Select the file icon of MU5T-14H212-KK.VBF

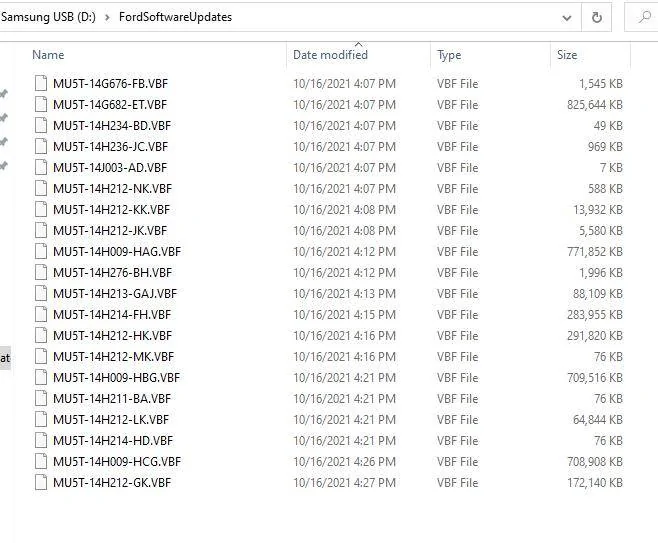pyautogui.click(x=41, y=209)
